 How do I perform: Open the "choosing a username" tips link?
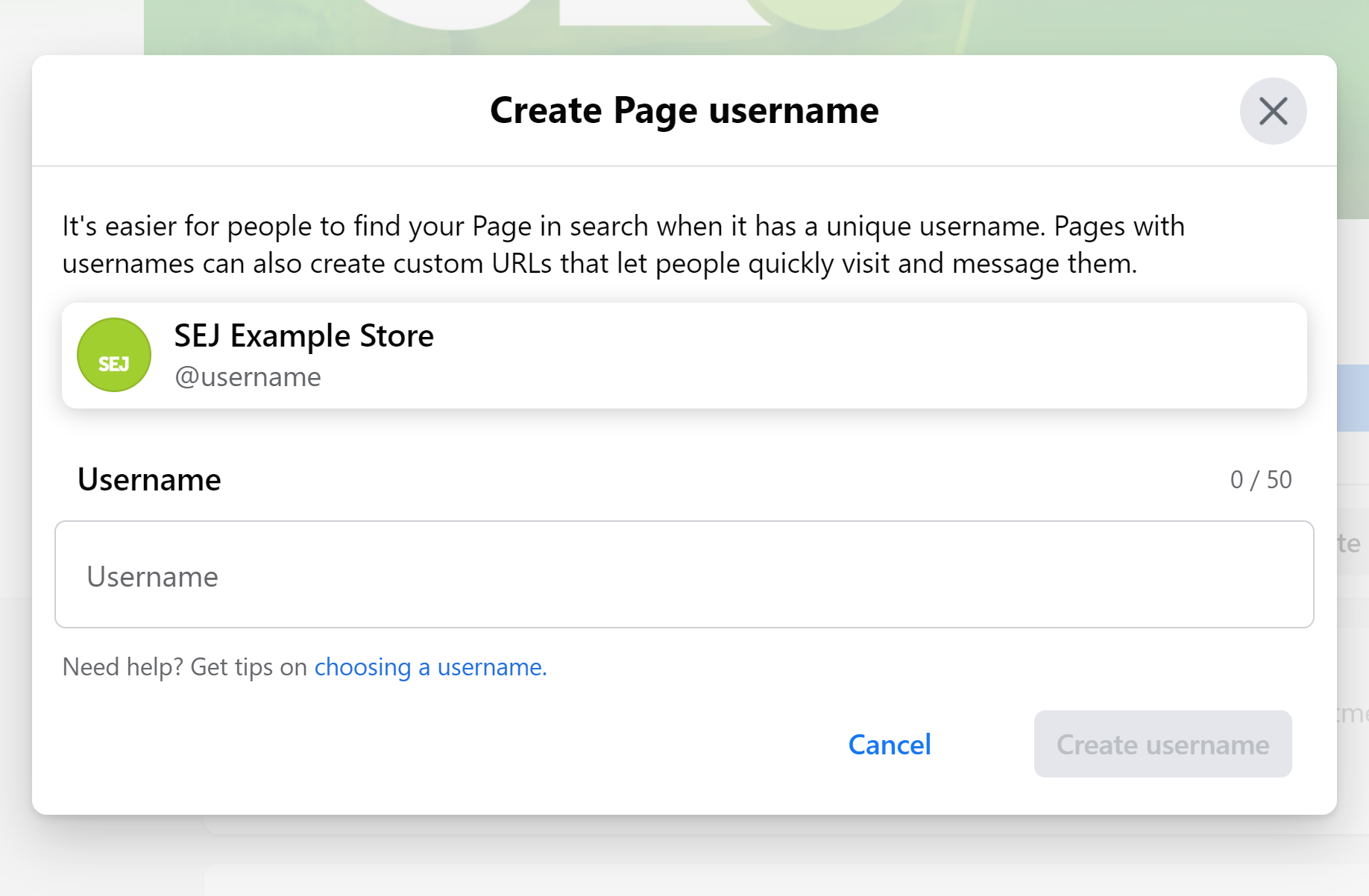click(x=429, y=667)
